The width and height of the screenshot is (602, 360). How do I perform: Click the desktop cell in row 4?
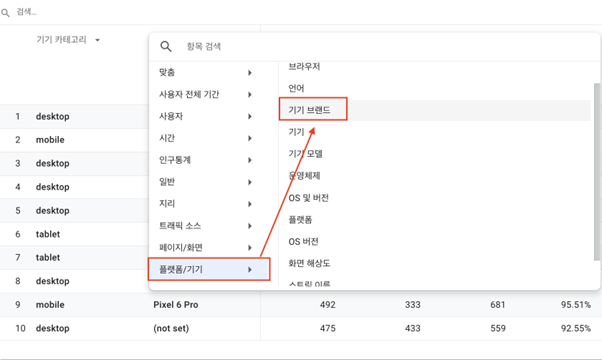point(53,187)
